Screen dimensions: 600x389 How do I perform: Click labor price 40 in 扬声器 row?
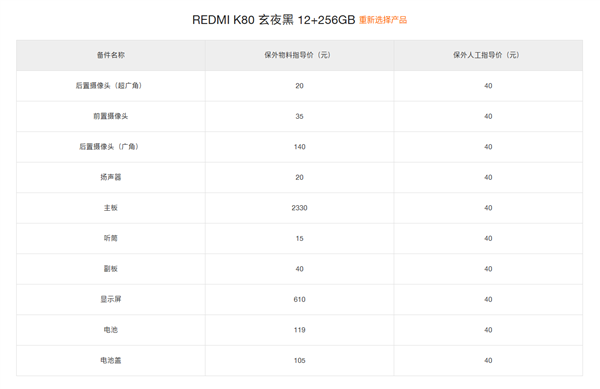(488, 177)
